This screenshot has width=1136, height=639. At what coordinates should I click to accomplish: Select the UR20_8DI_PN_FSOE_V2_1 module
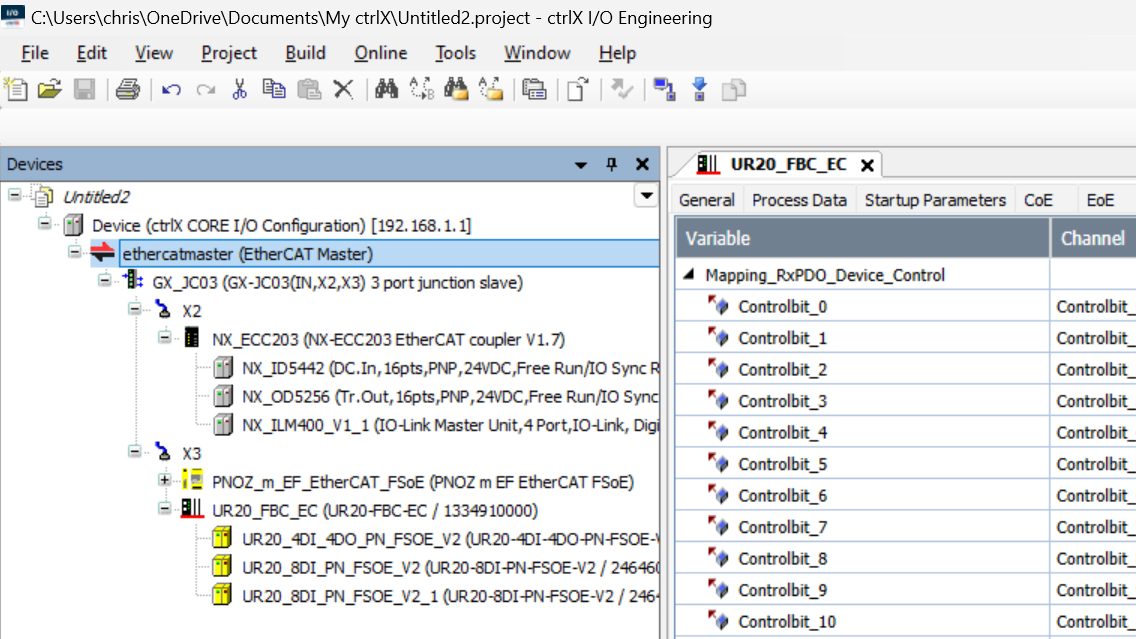click(450, 596)
